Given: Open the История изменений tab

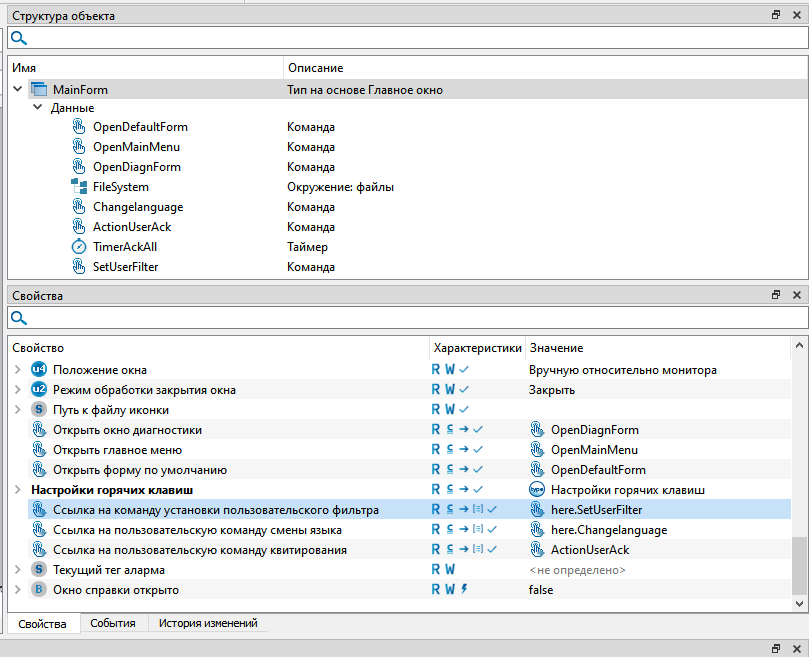Looking at the screenshot, I should (208, 623).
